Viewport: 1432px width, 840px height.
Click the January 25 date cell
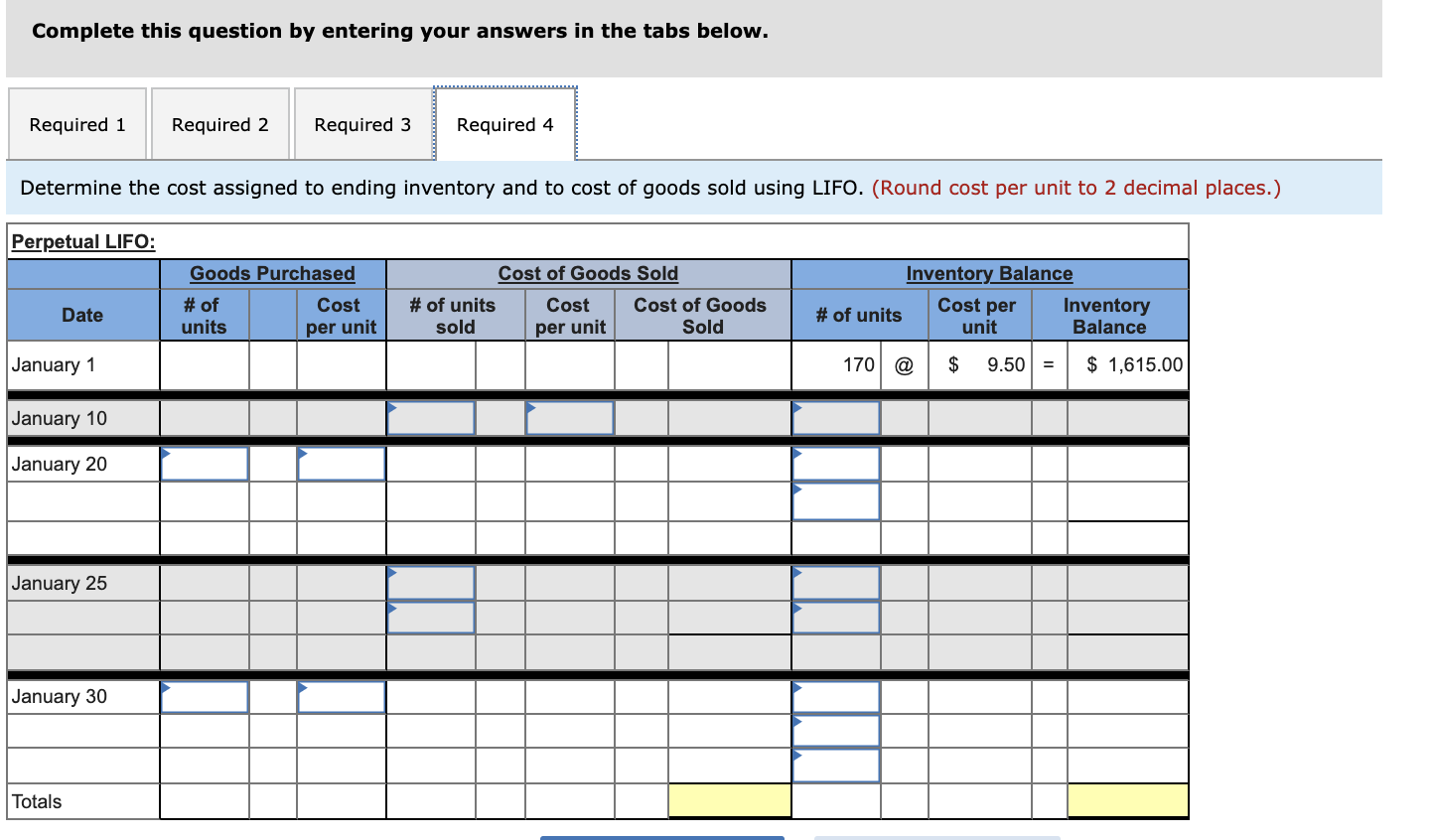tap(83, 583)
